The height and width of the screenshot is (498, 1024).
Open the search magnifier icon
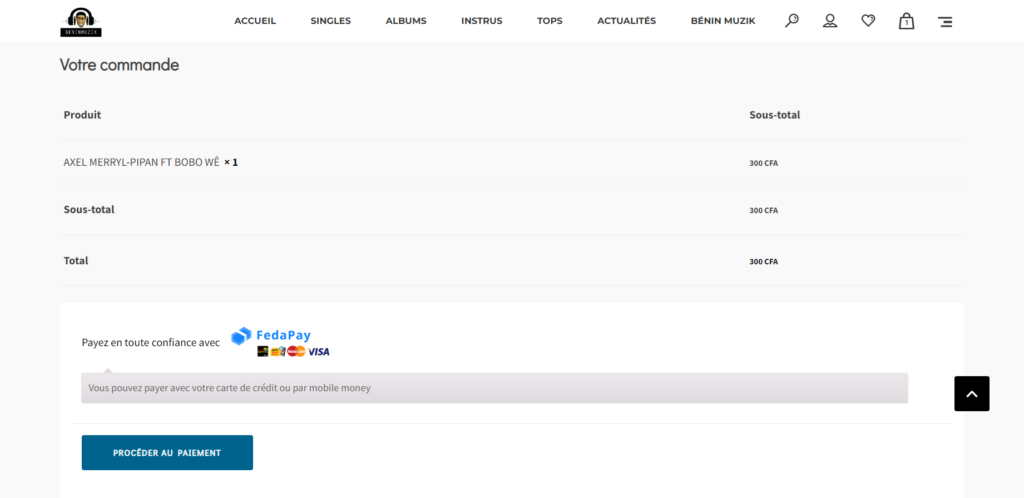click(792, 21)
